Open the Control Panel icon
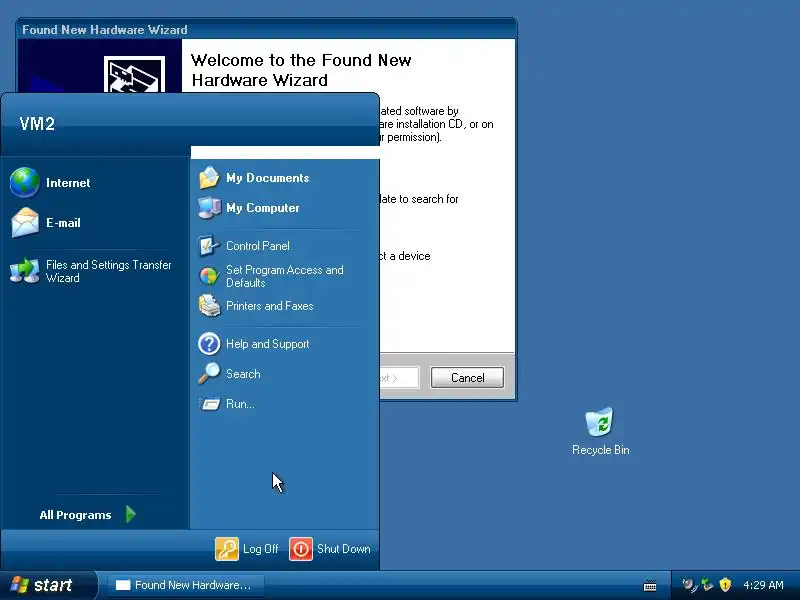 (209, 246)
